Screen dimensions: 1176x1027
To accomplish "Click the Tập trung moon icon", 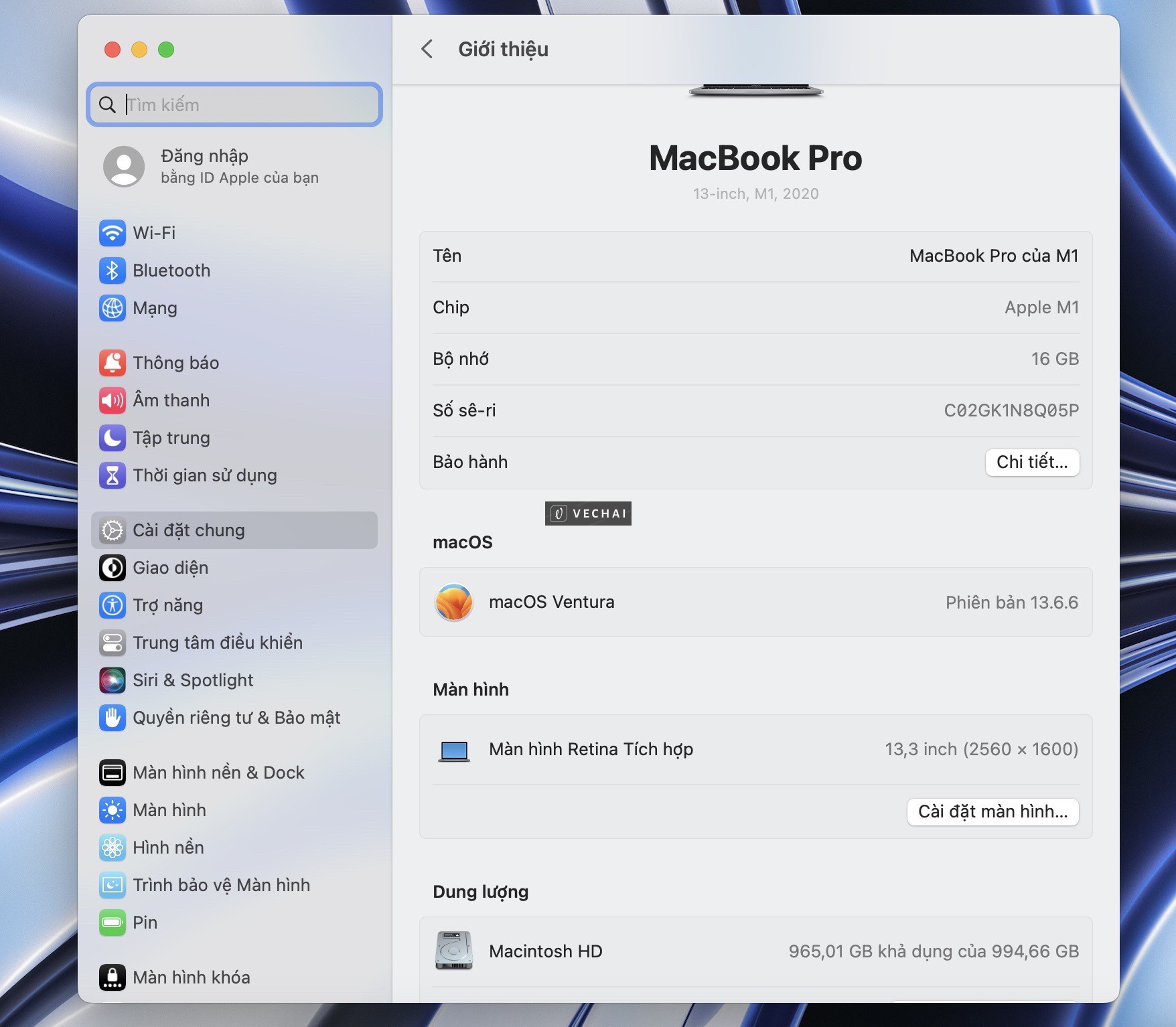I will [113, 438].
